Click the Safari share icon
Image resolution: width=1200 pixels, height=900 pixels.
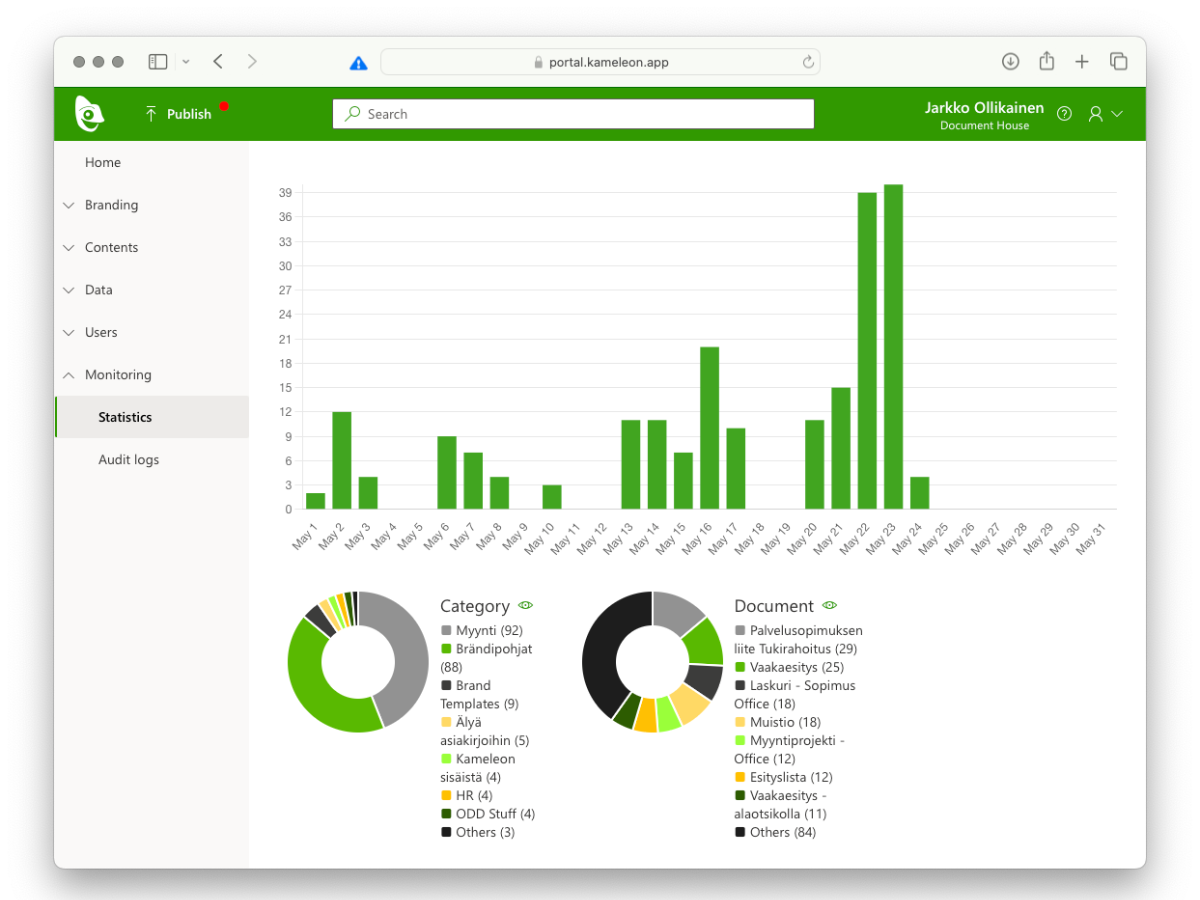coord(1046,62)
